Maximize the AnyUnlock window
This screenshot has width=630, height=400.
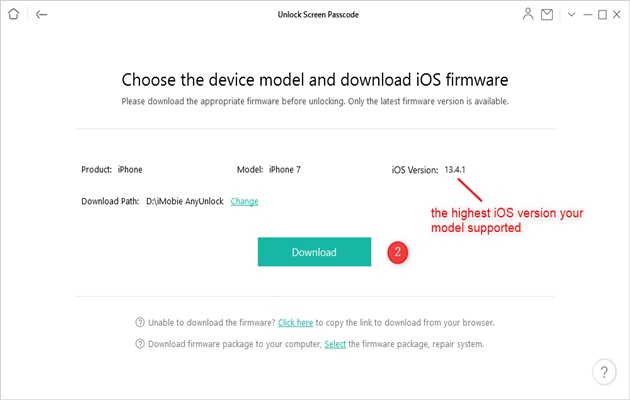click(602, 14)
